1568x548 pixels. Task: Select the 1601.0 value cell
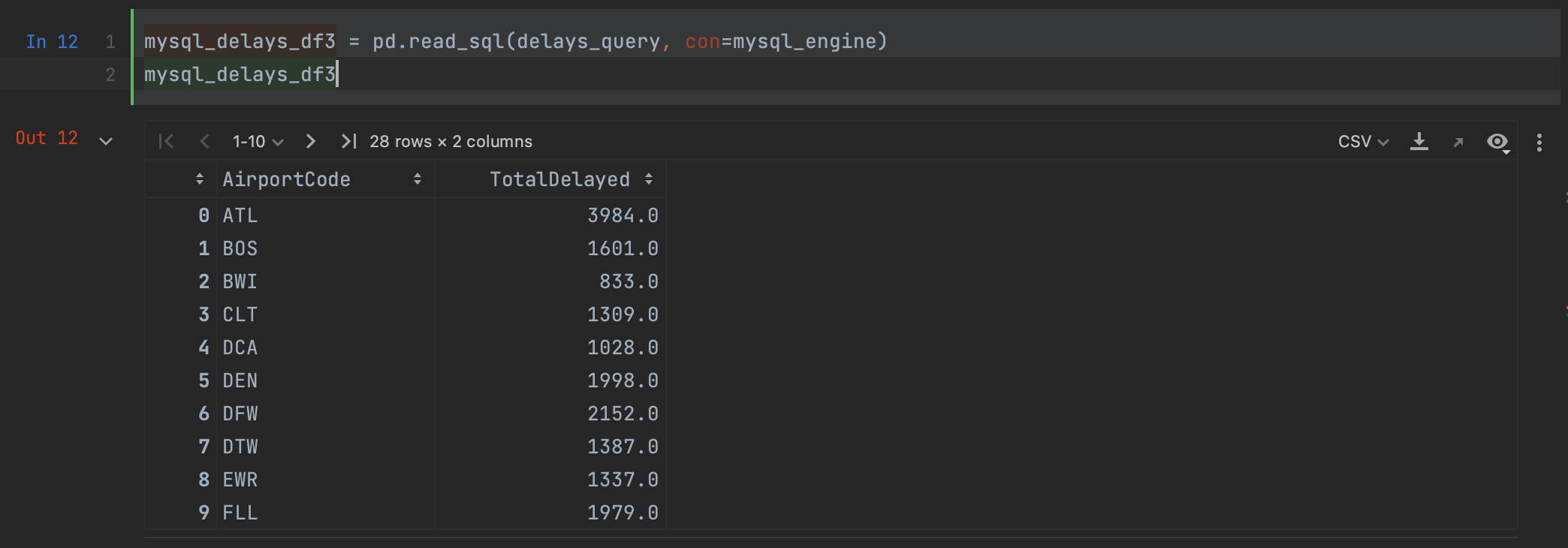tap(550, 248)
